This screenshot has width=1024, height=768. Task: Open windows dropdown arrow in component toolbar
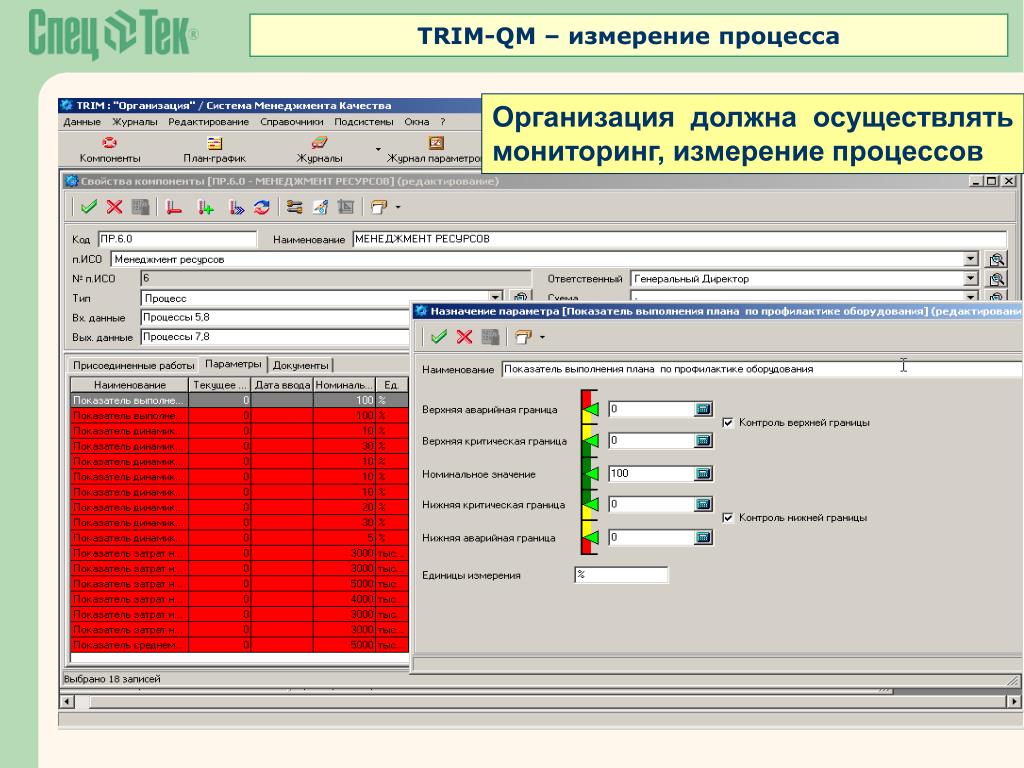pos(398,208)
